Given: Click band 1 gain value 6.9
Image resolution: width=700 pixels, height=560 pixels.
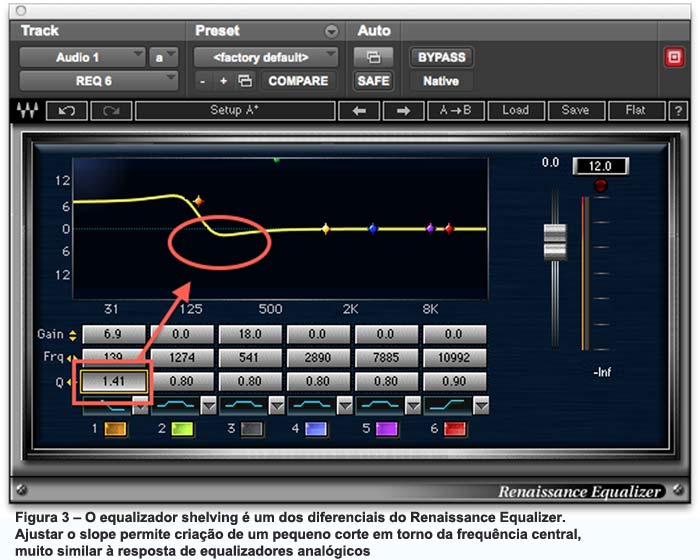Looking at the screenshot, I should [113, 334].
